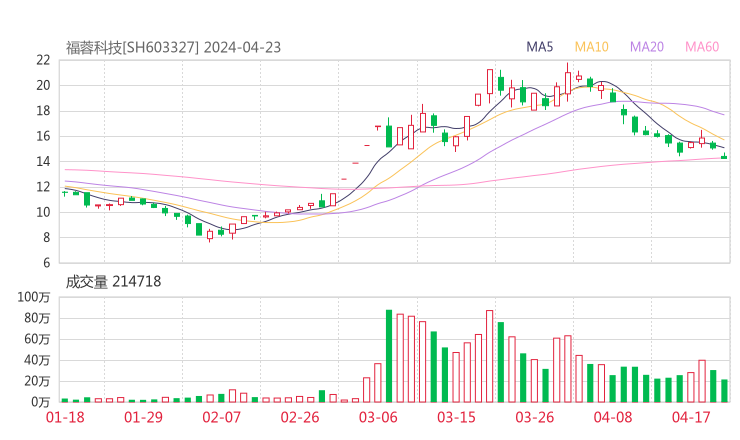This screenshot has width=740, height=440.
Task: Click the 成交量 214718 volume label
Action: tap(113, 282)
